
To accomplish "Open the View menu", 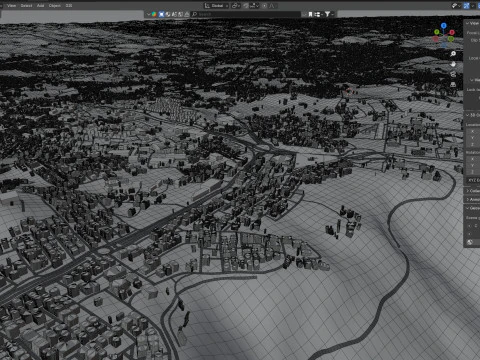I will (x=11, y=5).
